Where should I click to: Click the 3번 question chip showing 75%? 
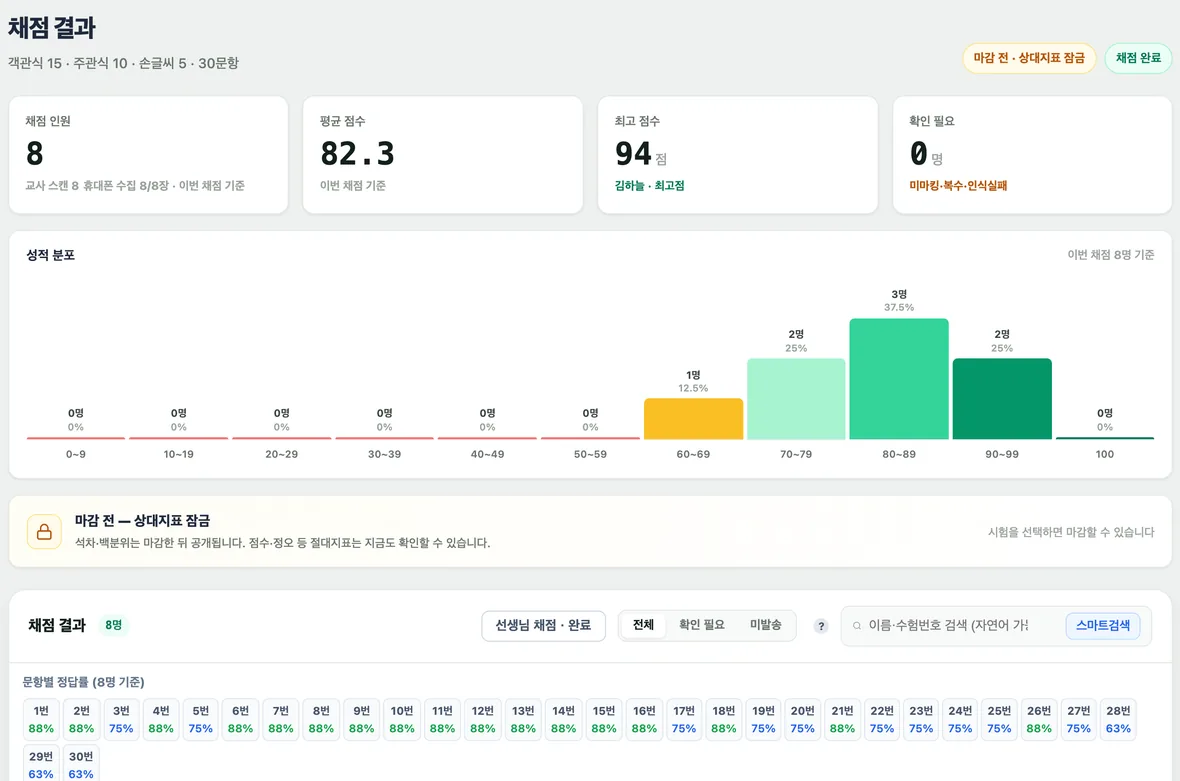(x=121, y=719)
